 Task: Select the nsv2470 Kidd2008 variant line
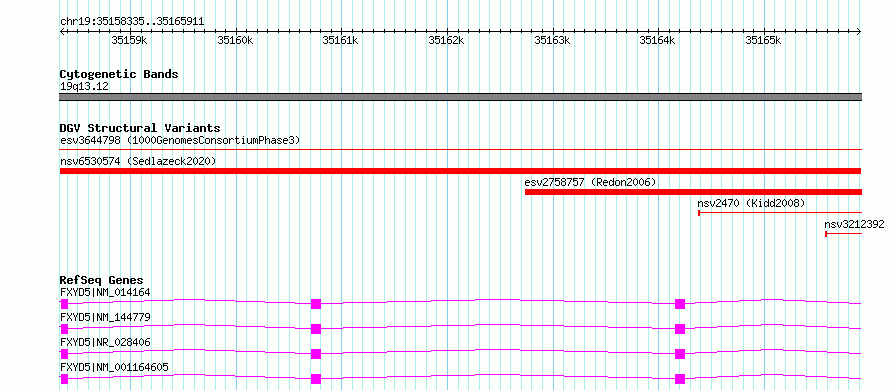(779, 213)
